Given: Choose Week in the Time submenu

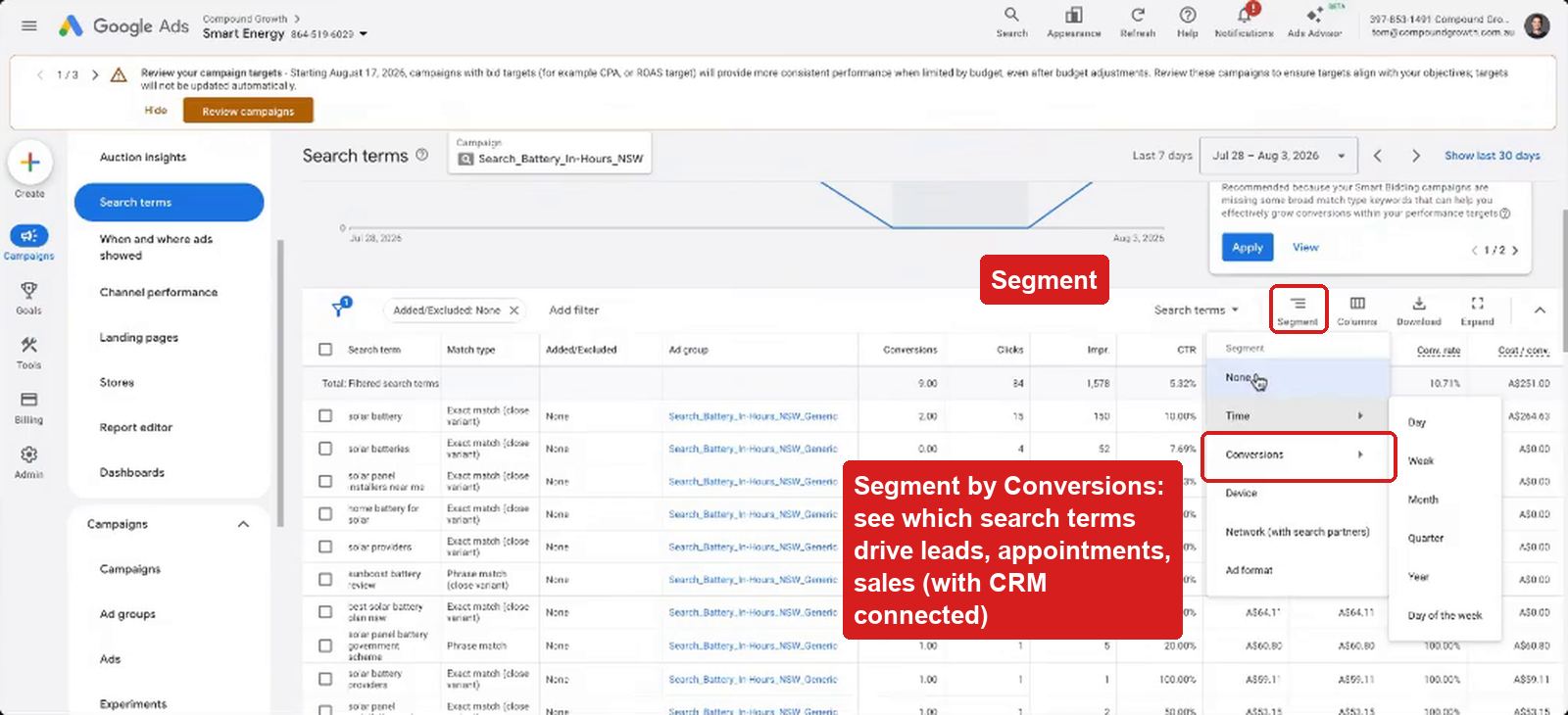Looking at the screenshot, I should (x=1445, y=460).
